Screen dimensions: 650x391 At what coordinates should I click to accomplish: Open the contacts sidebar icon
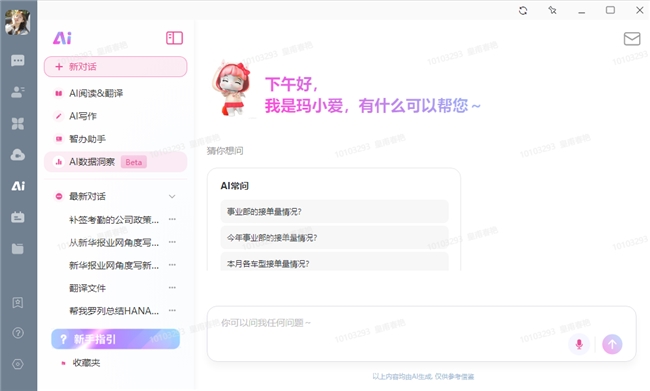pyautogui.click(x=17, y=92)
